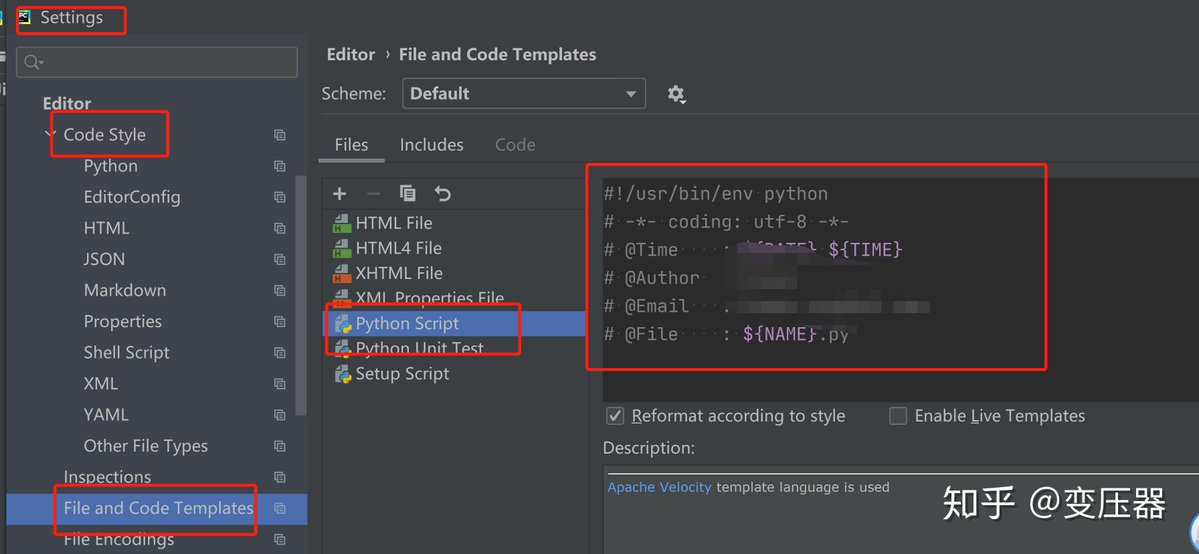This screenshot has width=1199, height=554.
Task: Click the settings tree vertical scrollbar
Action: click(x=301, y=295)
